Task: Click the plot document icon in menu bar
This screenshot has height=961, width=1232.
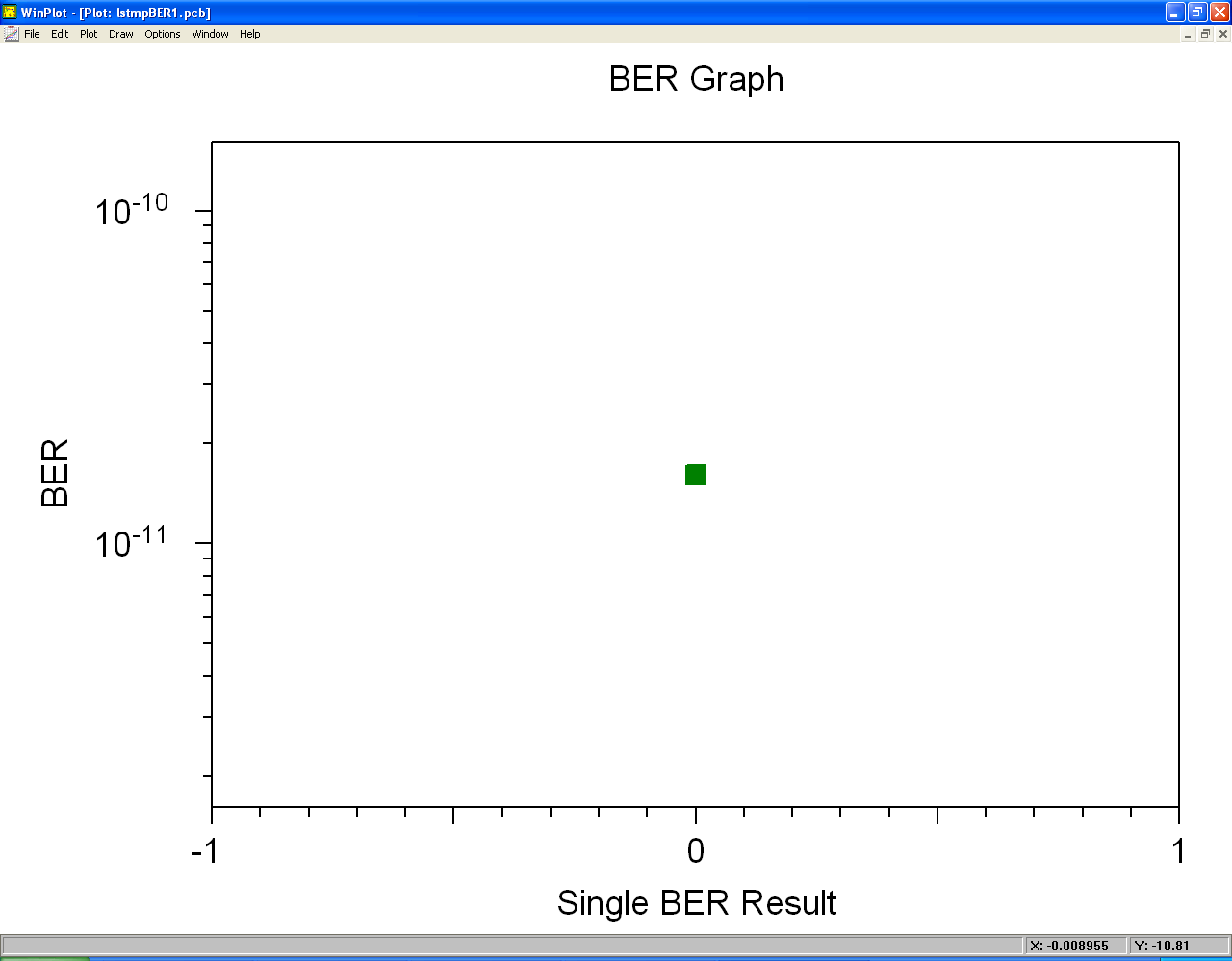Action: (11, 34)
